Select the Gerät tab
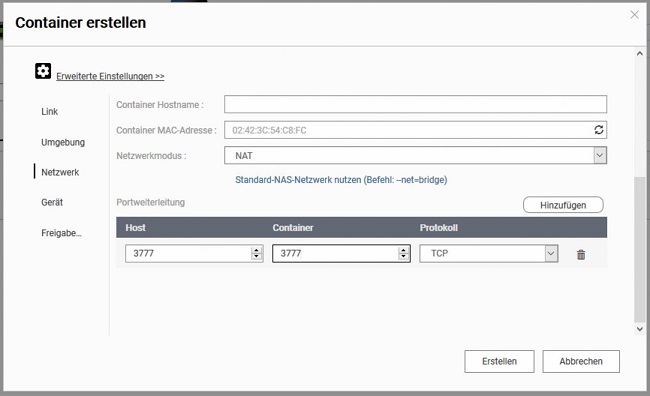 click(x=52, y=202)
